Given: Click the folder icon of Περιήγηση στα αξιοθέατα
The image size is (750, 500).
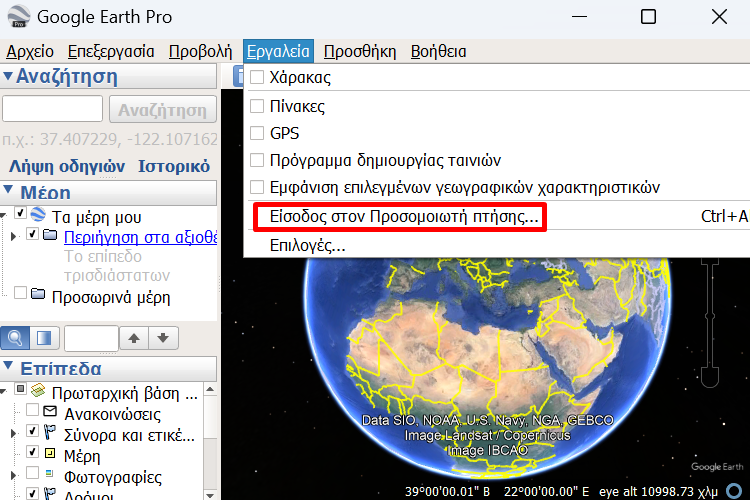Looking at the screenshot, I should 50,235.
